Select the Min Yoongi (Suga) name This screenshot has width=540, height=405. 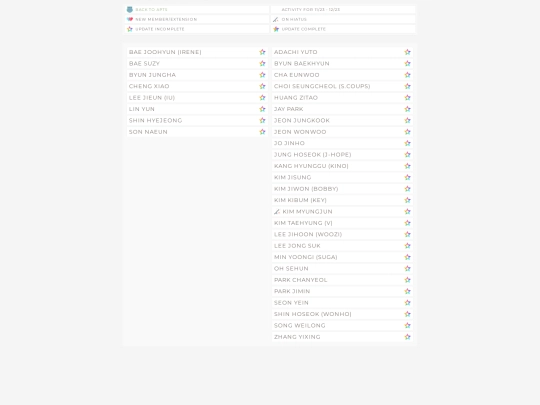(x=306, y=257)
